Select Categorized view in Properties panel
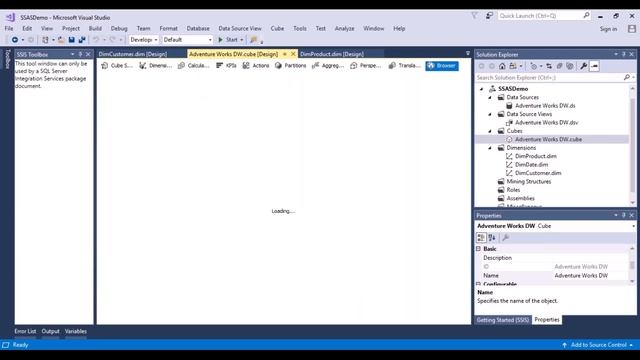640x360 pixels. (481, 238)
